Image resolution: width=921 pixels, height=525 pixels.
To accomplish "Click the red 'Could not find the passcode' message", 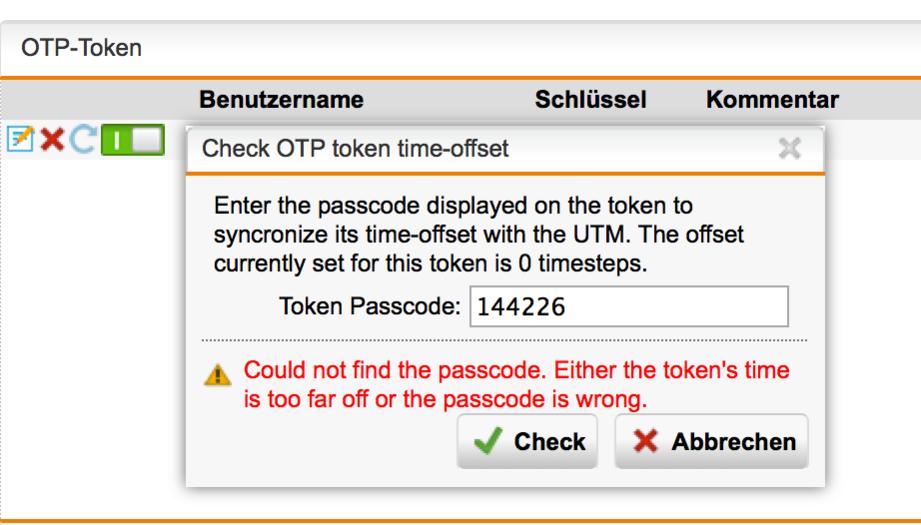I will click(516, 385).
